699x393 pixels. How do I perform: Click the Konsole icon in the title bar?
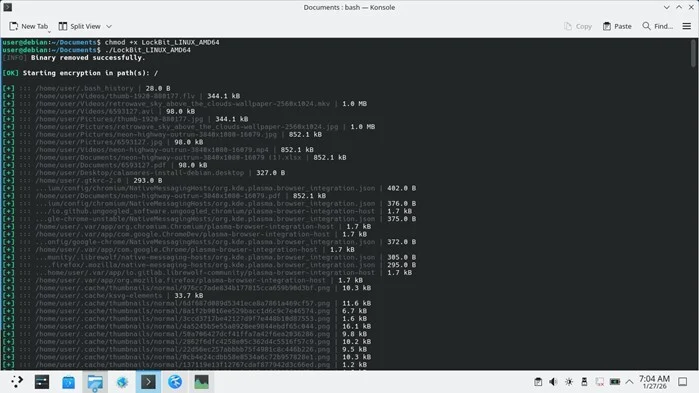pos(8,7)
